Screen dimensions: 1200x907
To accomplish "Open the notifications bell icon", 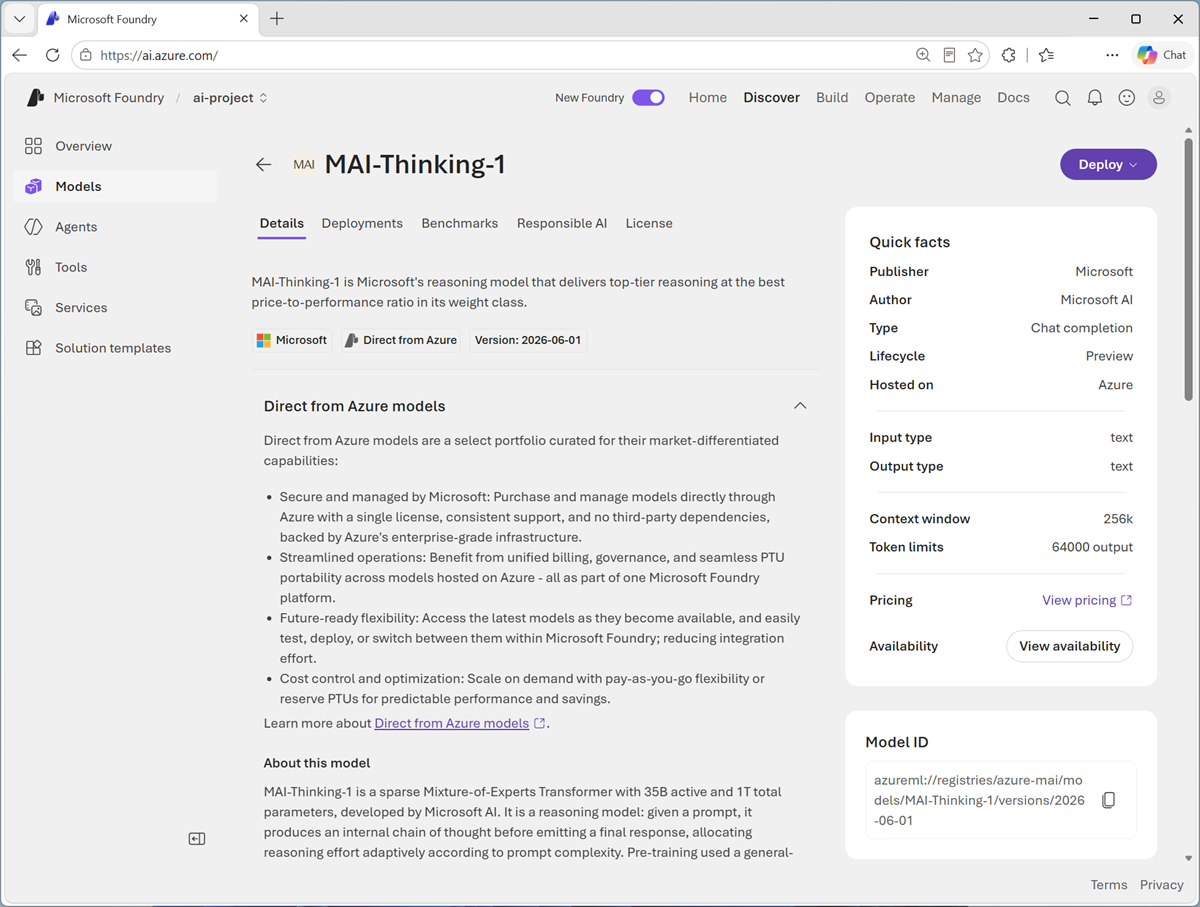I will (x=1095, y=98).
